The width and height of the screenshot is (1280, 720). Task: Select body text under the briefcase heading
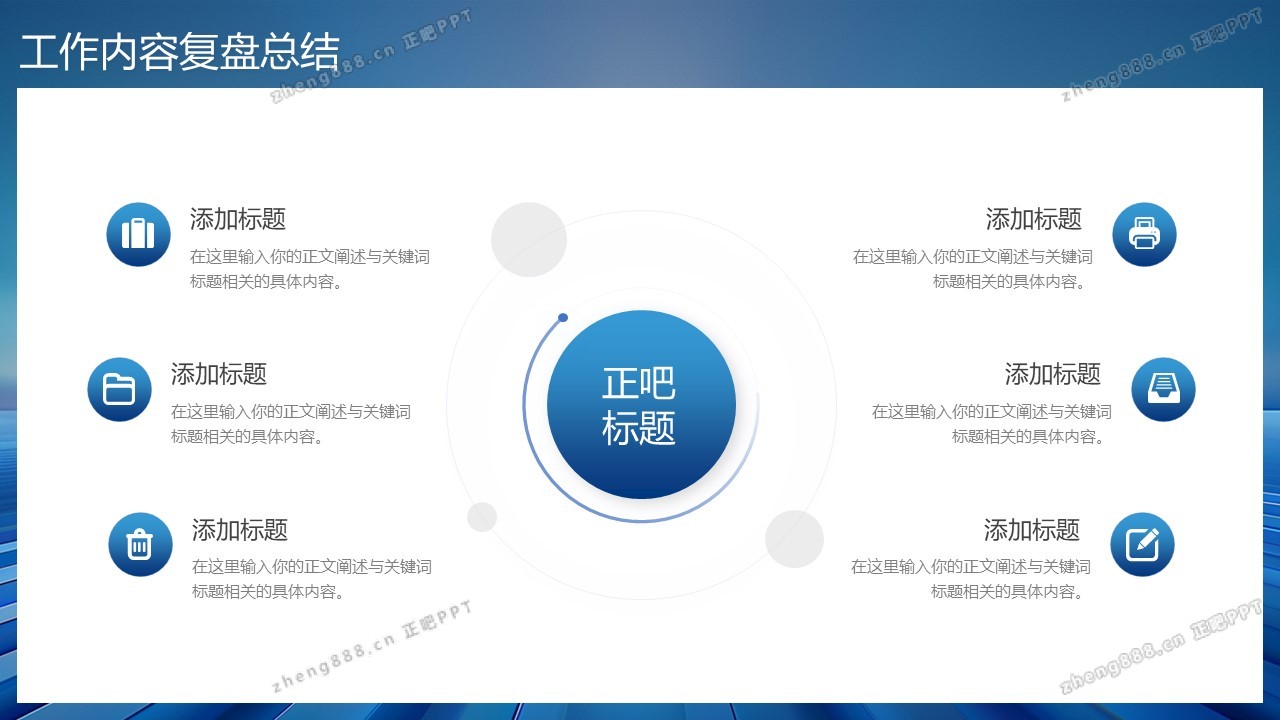click(x=310, y=269)
